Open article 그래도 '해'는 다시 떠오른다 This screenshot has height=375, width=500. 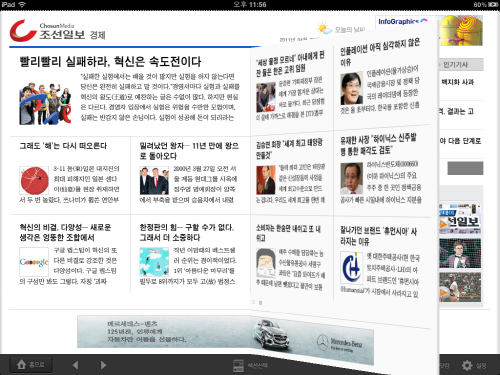63,146
